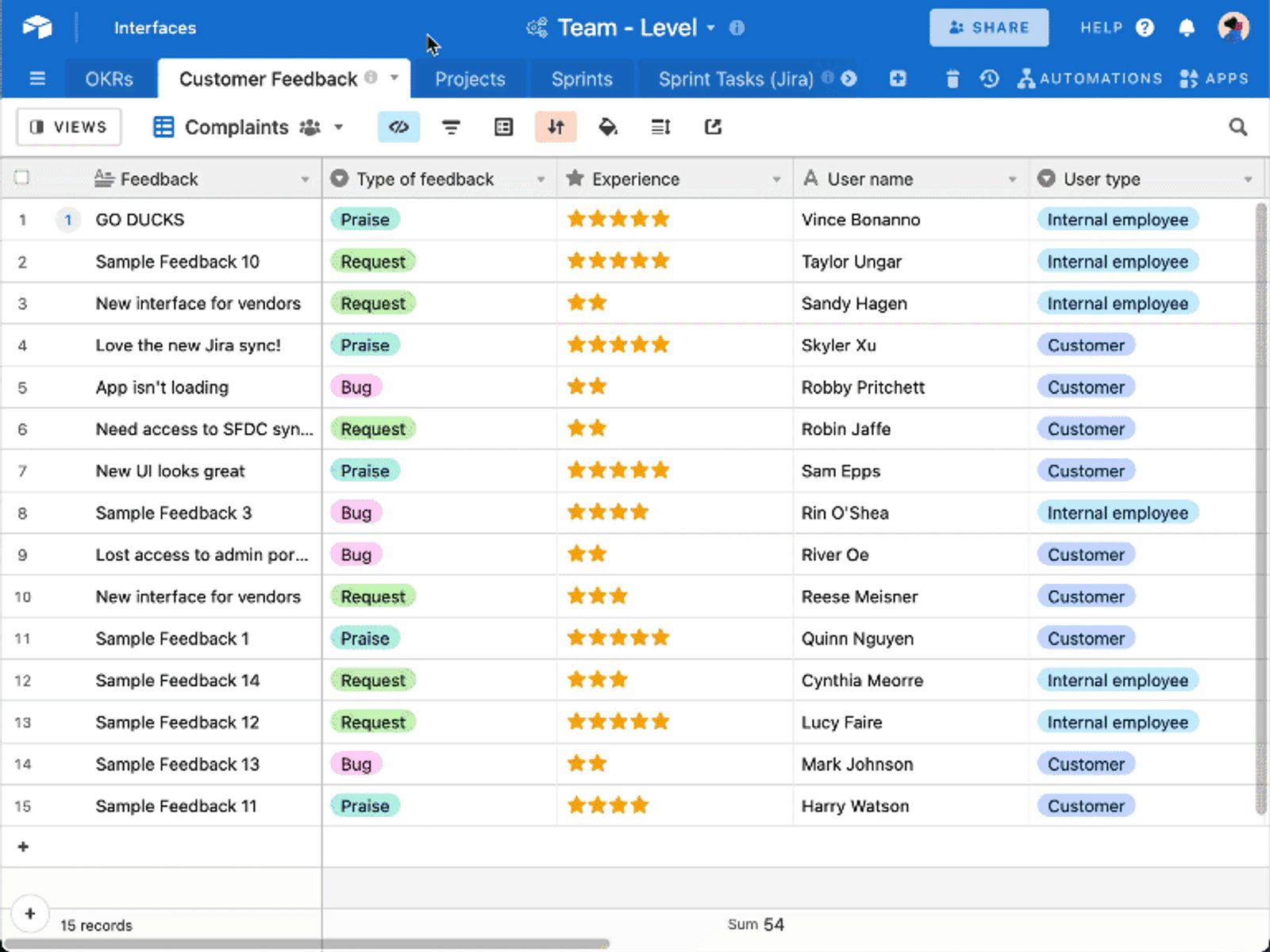Expand the User name column menu
Image resolution: width=1270 pixels, height=952 pixels.
[x=1012, y=179]
